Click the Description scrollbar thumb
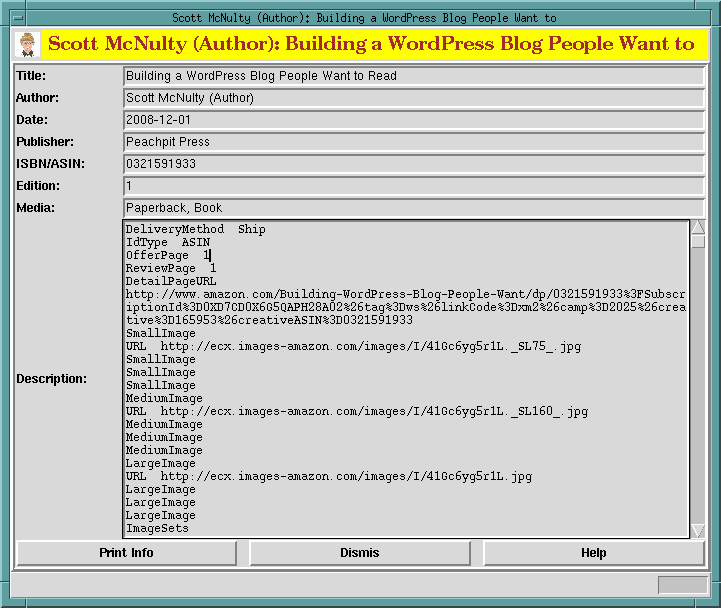721x608 pixels. (x=698, y=241)
